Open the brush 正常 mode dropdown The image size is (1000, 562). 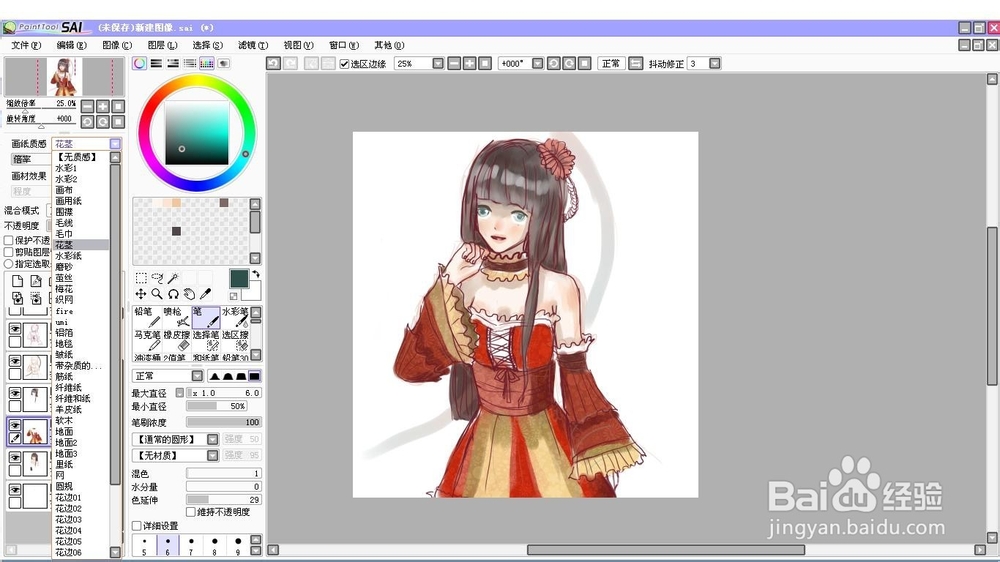(197, 376)
